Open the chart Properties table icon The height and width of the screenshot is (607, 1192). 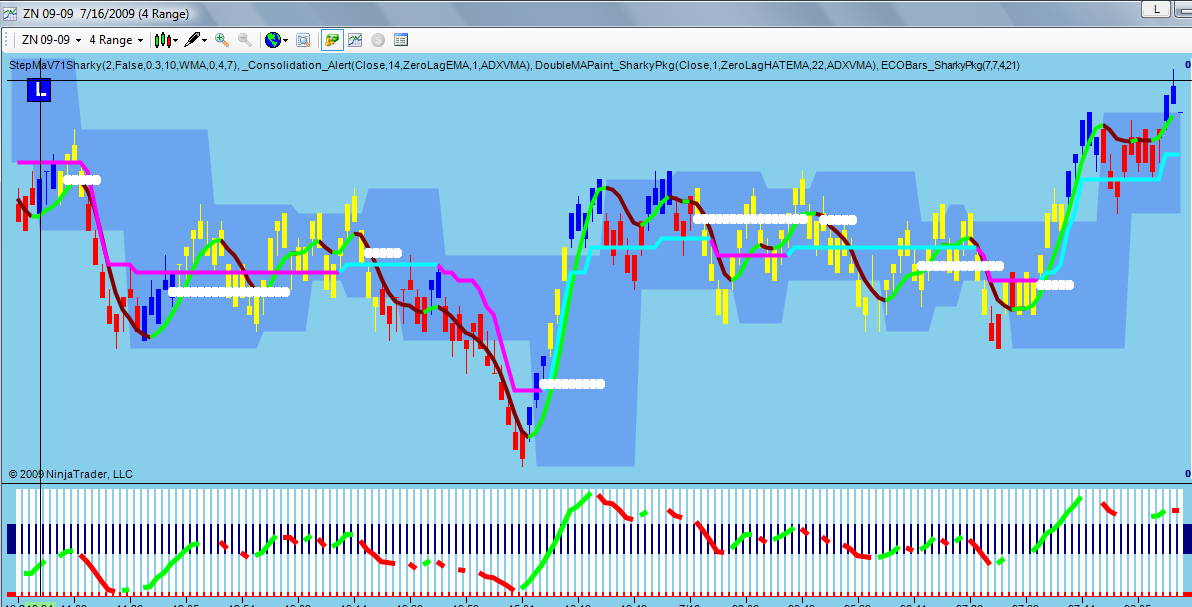point(401,40)
